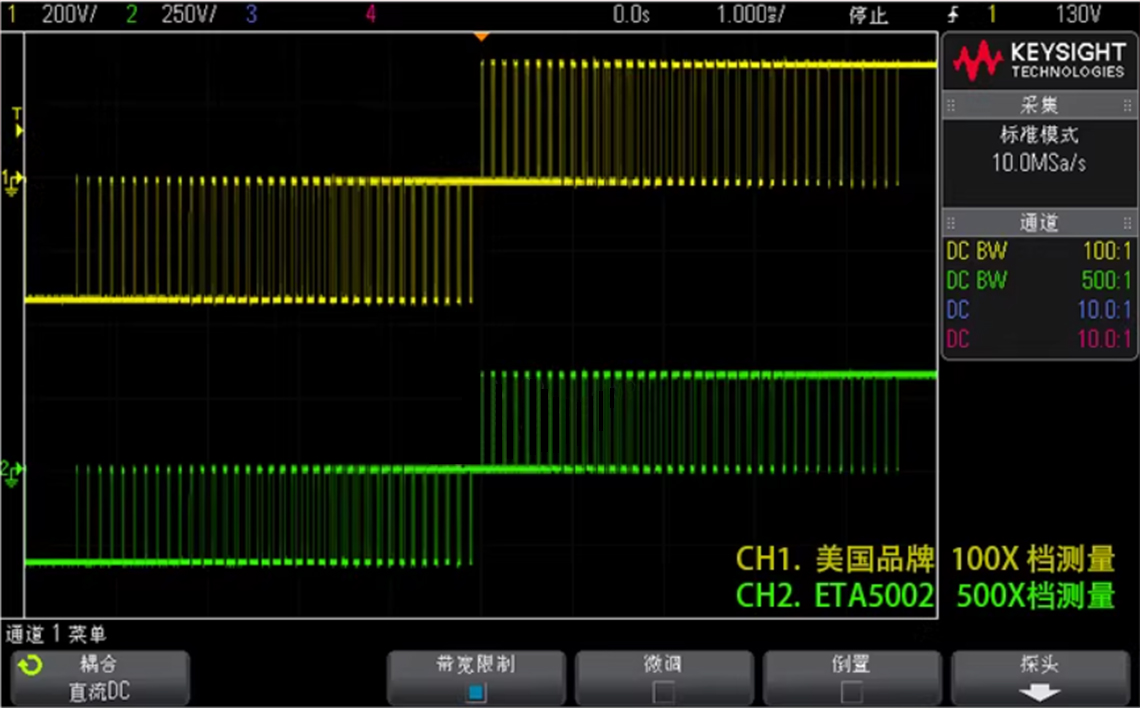Viewport: 1140px width, 708px height.
Task: Click the Keysight Technologies logo
Action: 1039,61
